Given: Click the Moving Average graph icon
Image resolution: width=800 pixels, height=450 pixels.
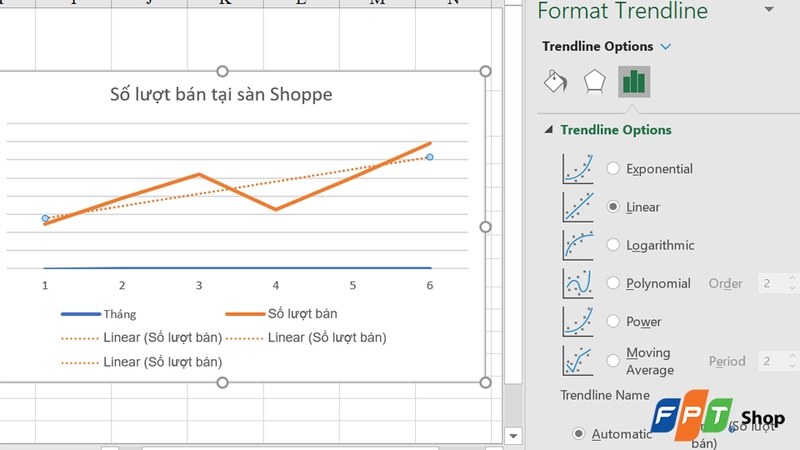Looking at the screenshot, I should coord(578,361).
